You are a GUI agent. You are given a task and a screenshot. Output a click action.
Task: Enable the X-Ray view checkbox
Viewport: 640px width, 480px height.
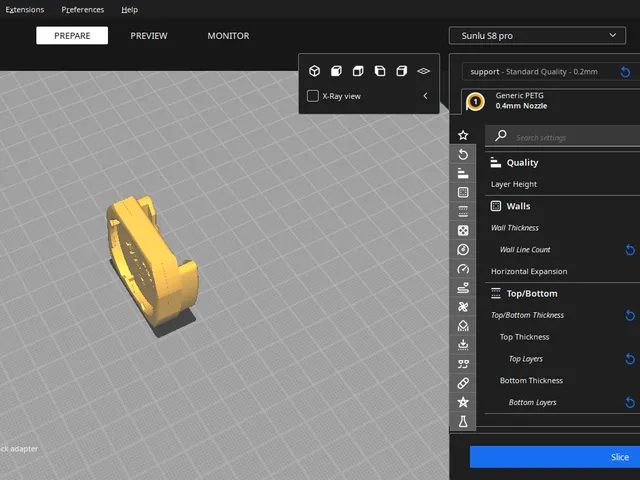pos(313,96)
